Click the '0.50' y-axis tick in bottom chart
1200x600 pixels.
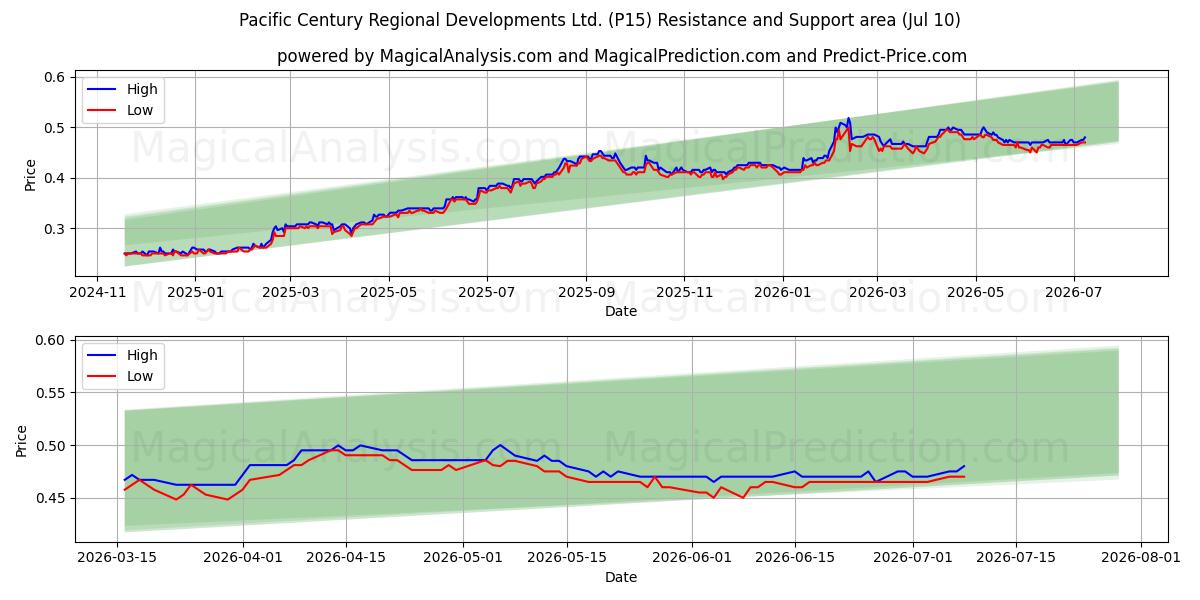pos(52,445)
